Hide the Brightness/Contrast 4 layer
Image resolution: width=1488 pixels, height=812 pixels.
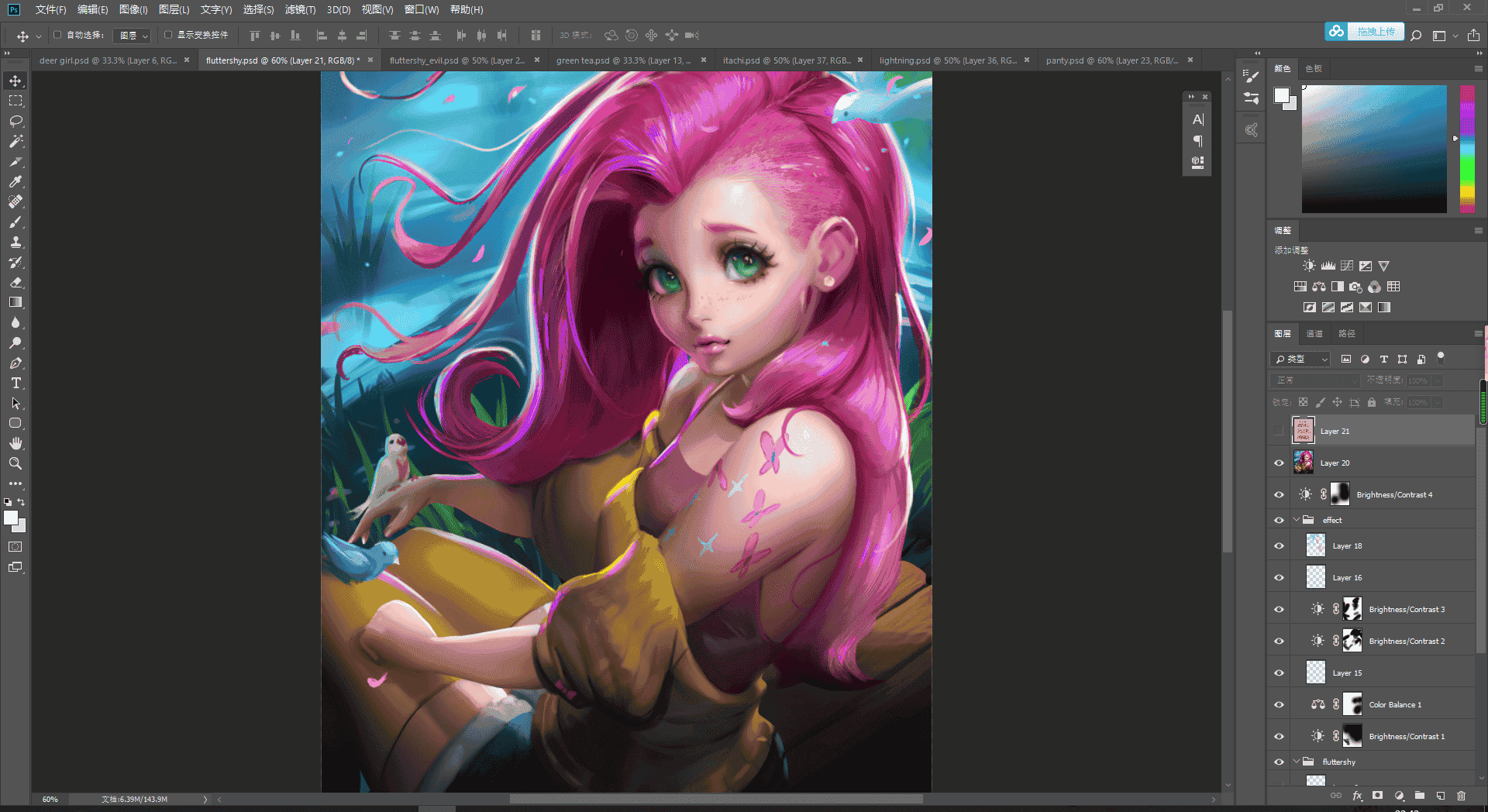[1279, 494]
